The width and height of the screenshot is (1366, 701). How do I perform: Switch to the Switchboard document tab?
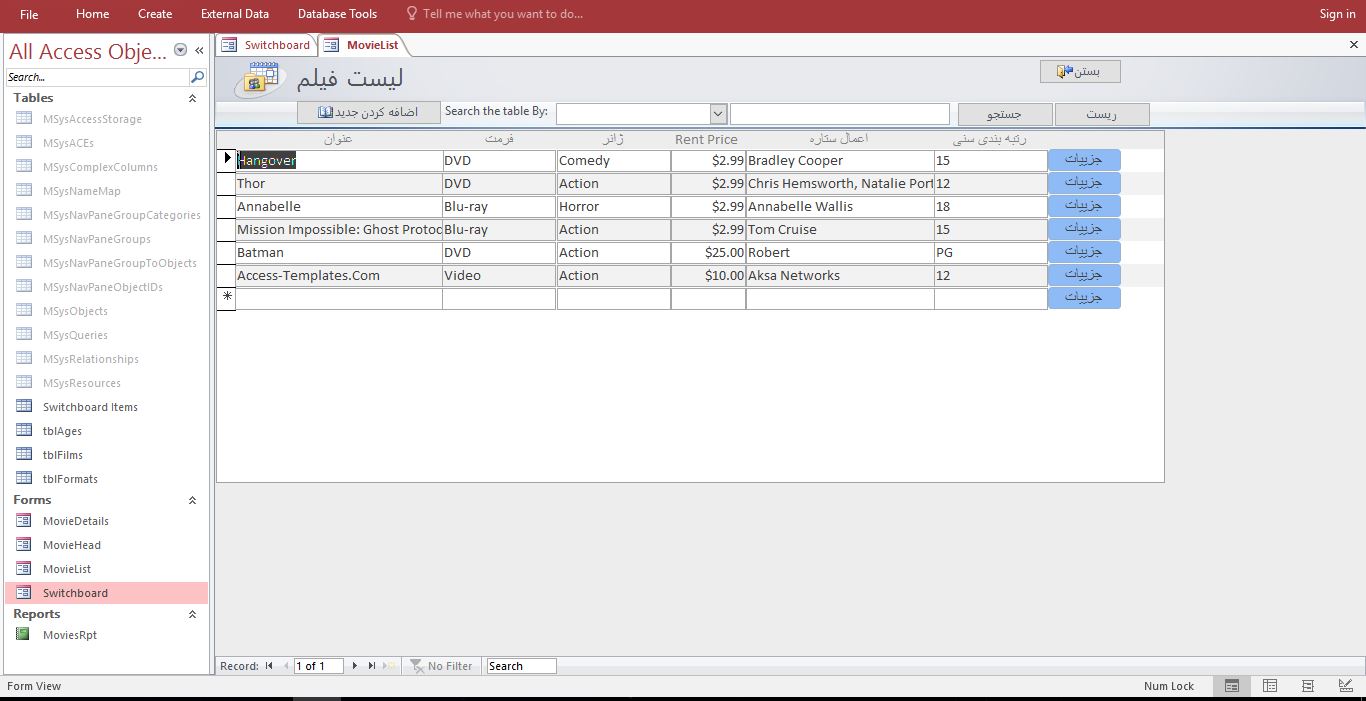(x=267, y=45)
